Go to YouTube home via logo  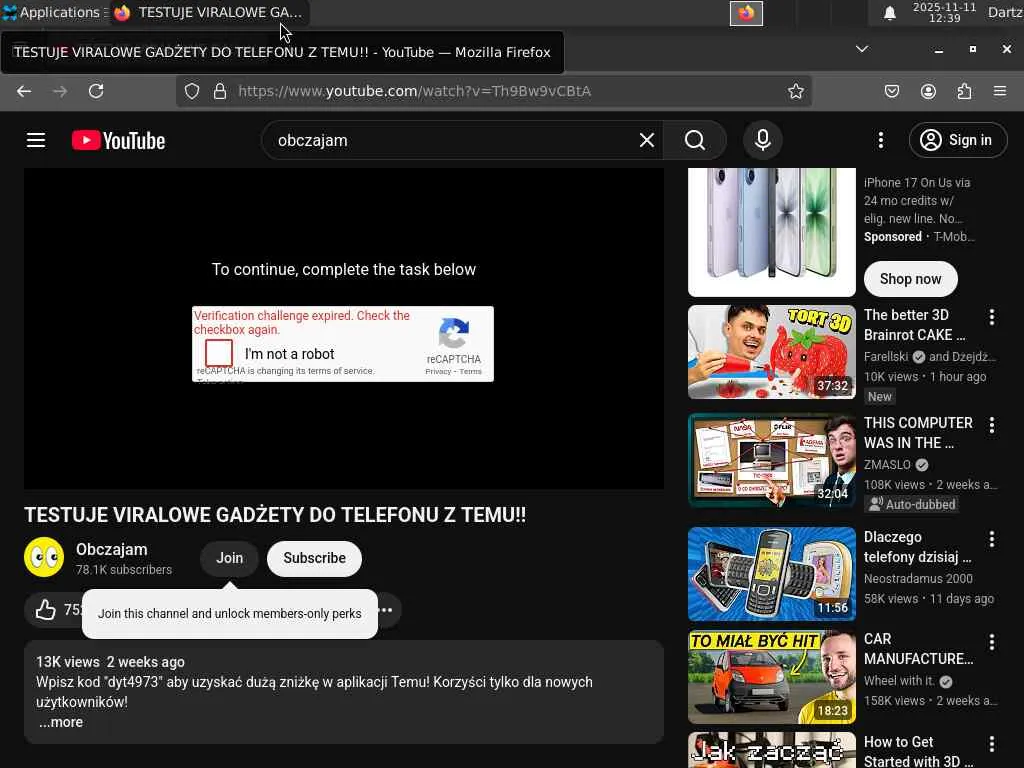pyautogui.click(x=118, y=140)
